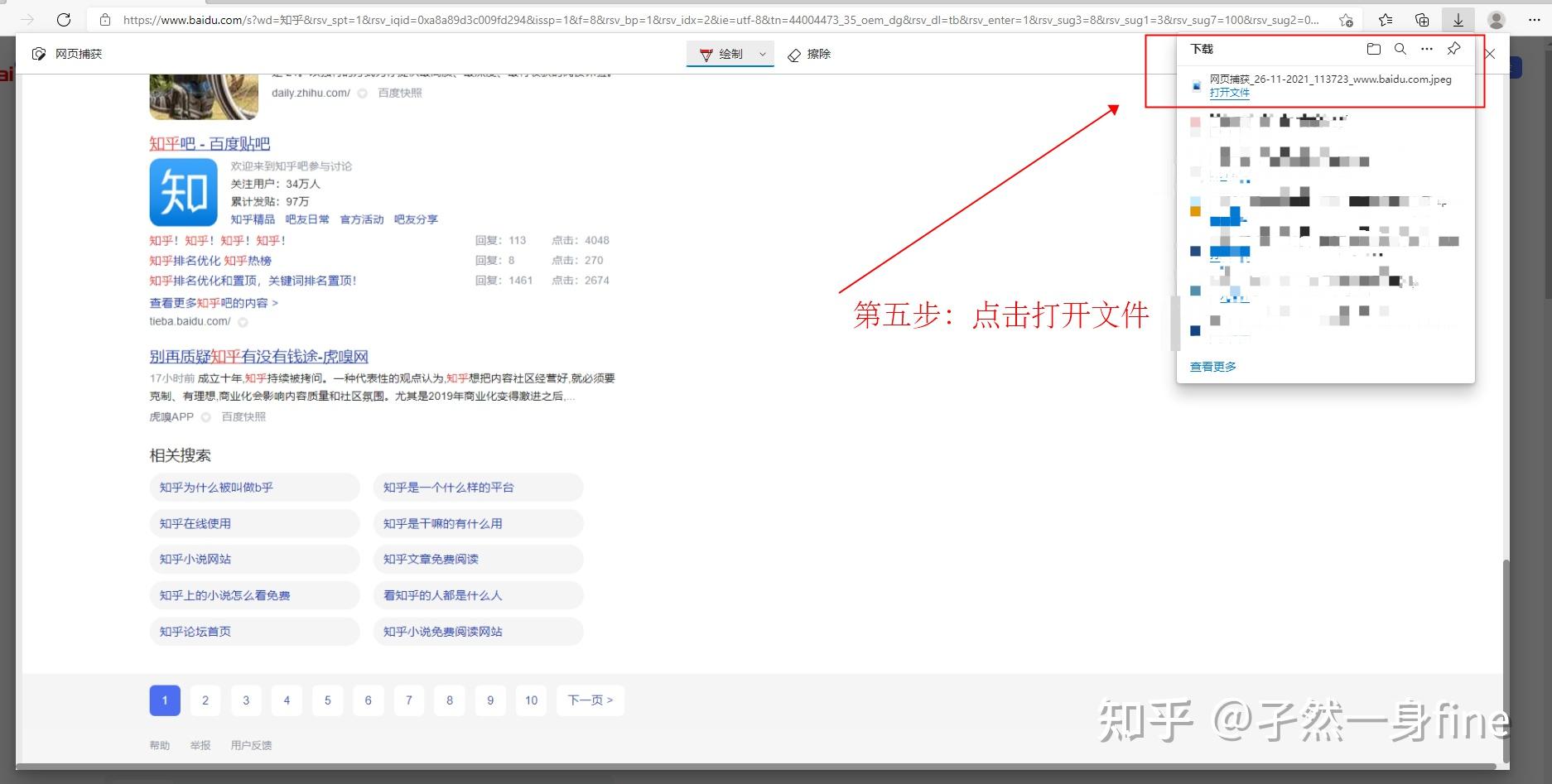Click 百度快照 next to daily.zhihu.com

tap(400, 93)
